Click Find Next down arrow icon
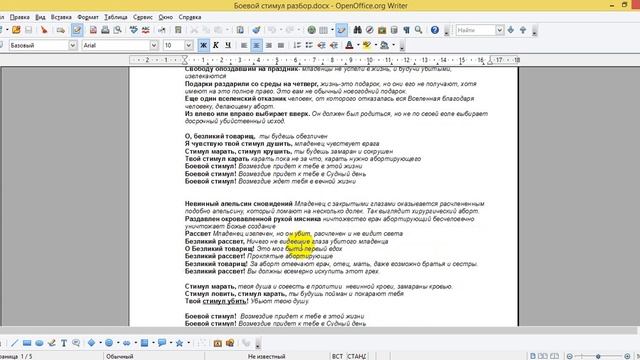Screen dimensions: 640x360 pyautogui.click(x=511, y=30)
